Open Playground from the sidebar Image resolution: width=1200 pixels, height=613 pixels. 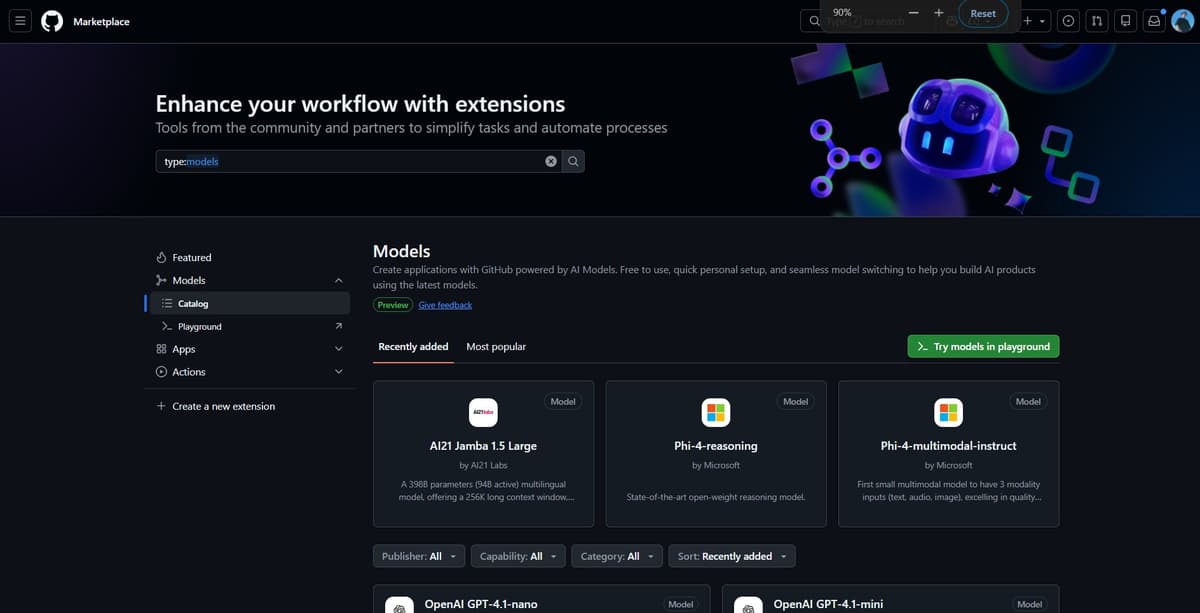tap(250, 327)
